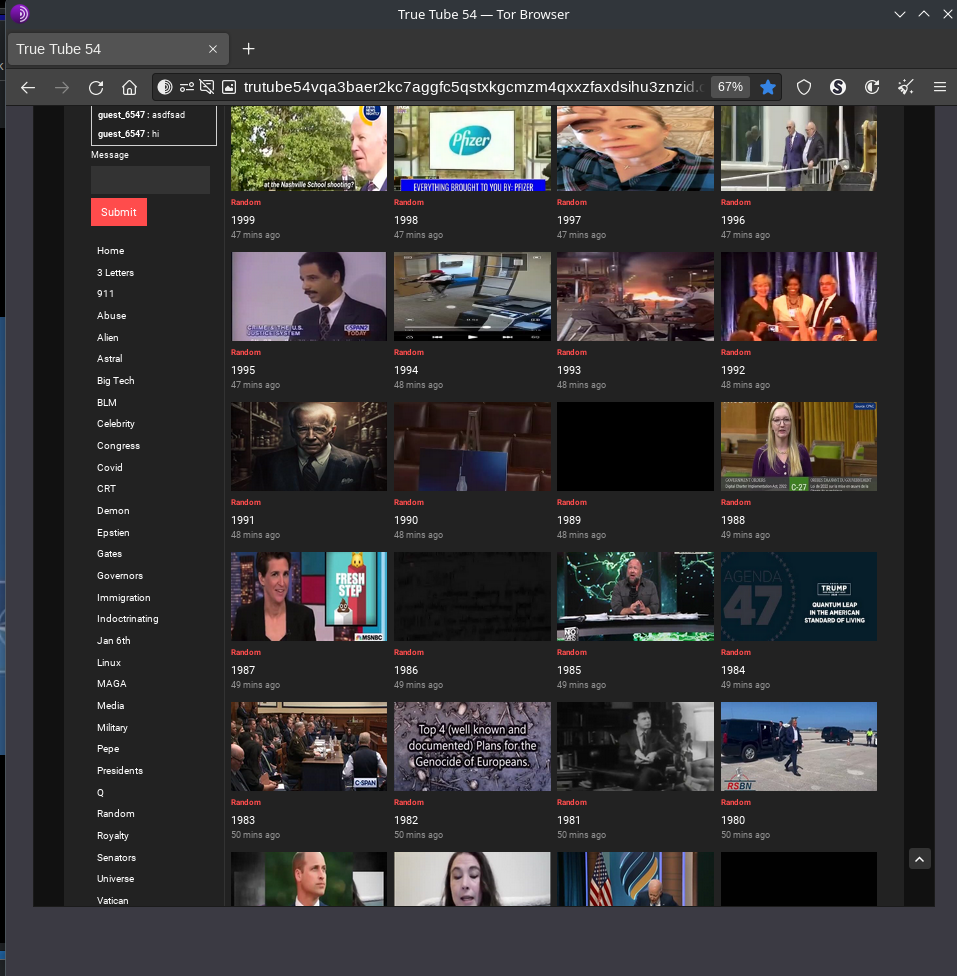Click the blocked camera permission icon
Screen dimensions: 957x976
[207, 87]
